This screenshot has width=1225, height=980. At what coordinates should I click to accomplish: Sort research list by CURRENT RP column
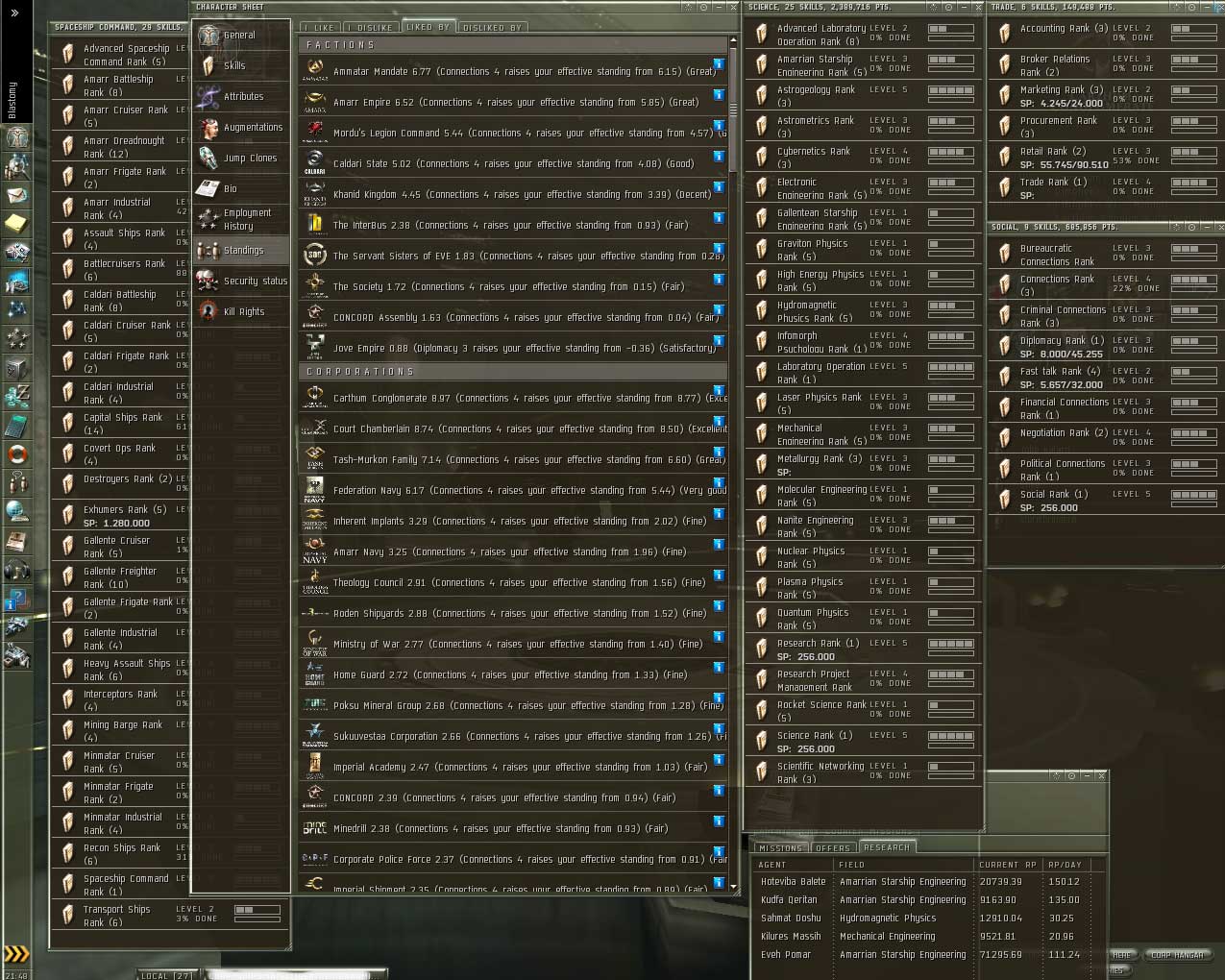pos(1009,864)
